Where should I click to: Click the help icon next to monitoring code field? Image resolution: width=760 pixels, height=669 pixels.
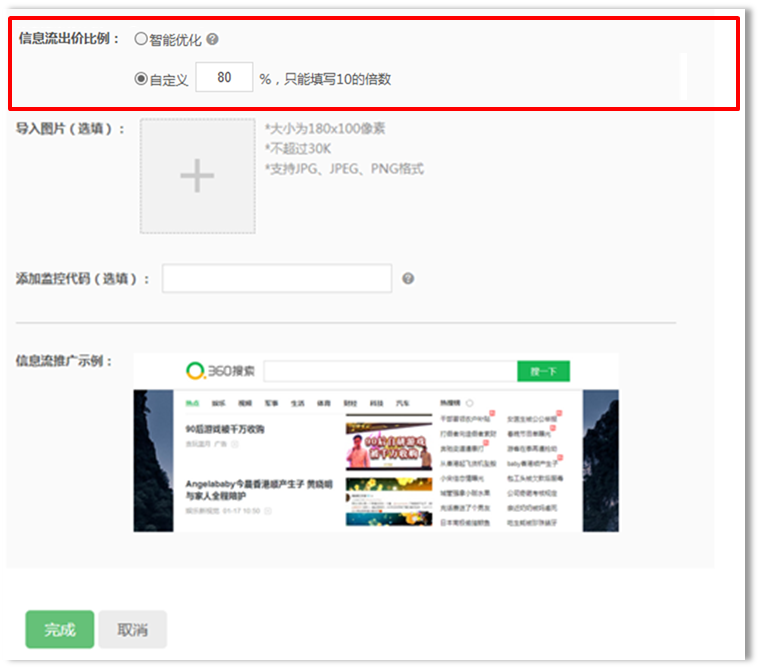coord(408,278)
